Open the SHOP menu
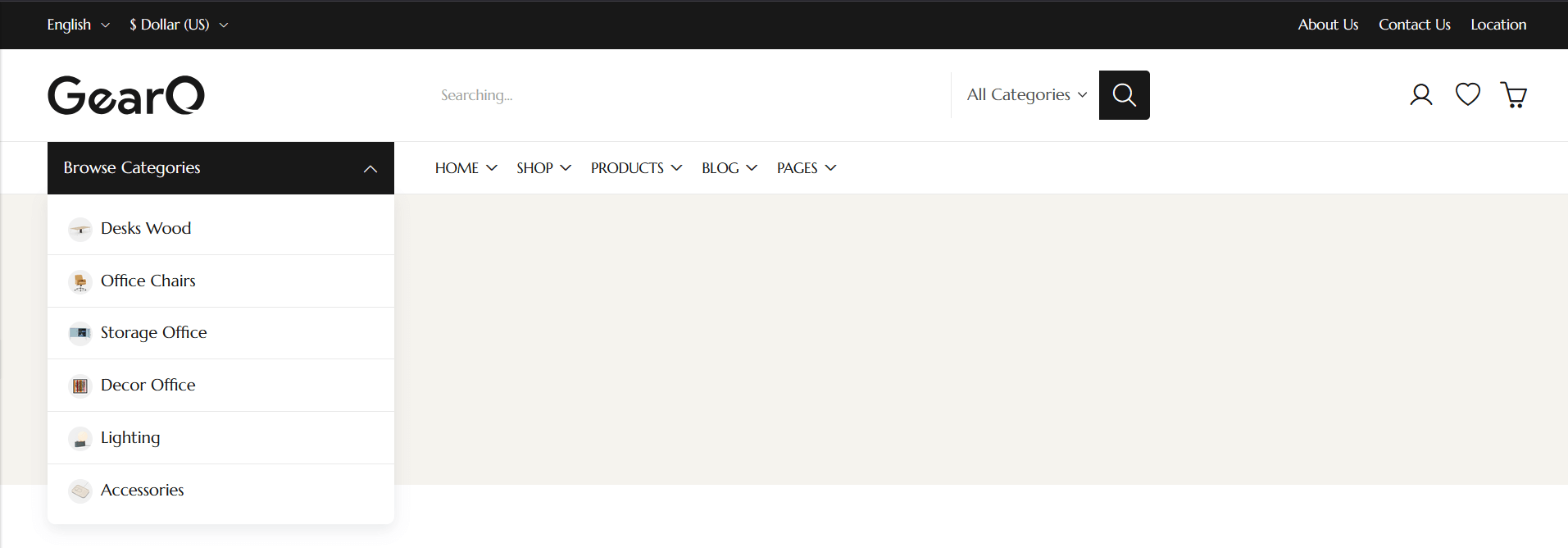This screenshot has width=1568, height=548. click(543, 168)
